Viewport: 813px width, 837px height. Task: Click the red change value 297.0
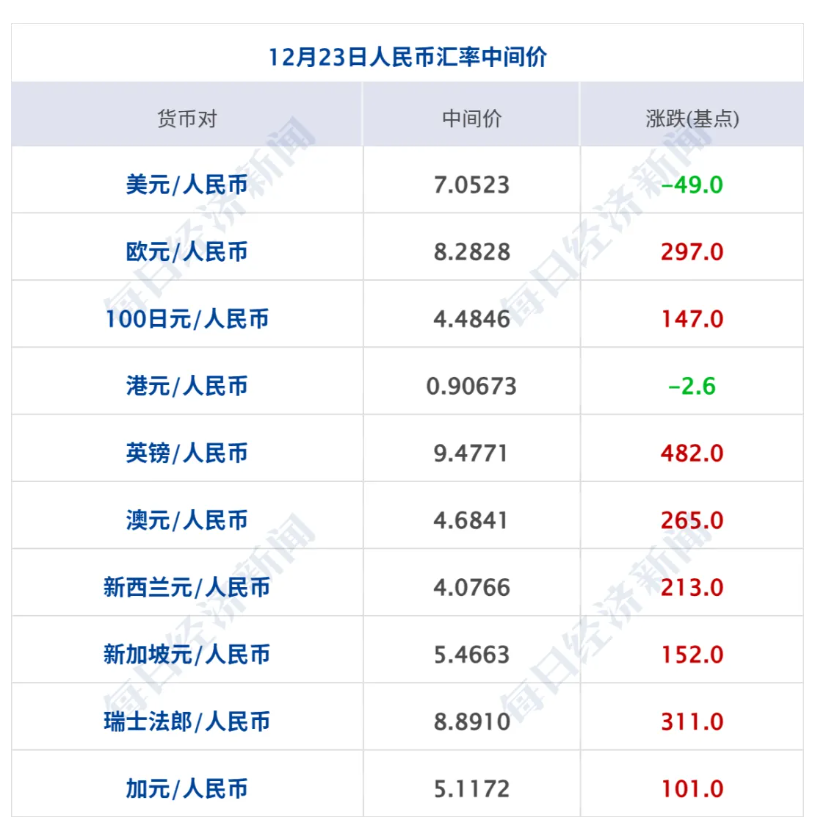(x=693, y=250)
